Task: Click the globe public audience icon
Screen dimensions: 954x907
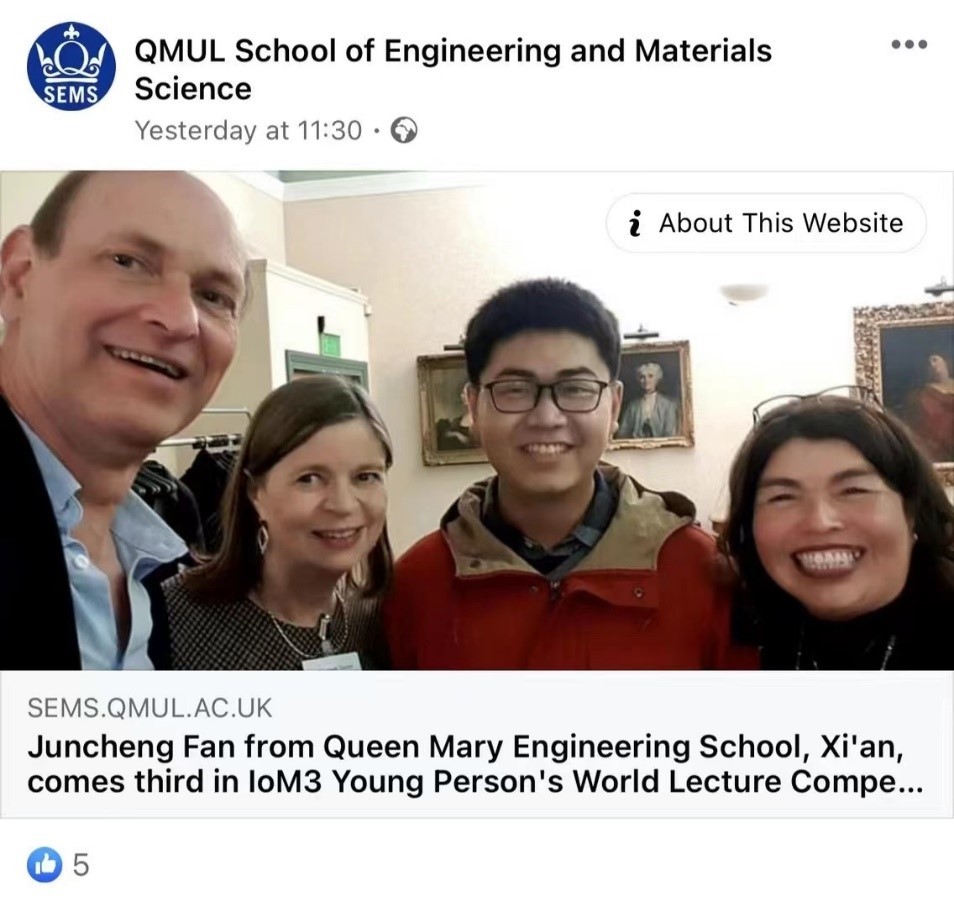Action: [x=403, y=130]
